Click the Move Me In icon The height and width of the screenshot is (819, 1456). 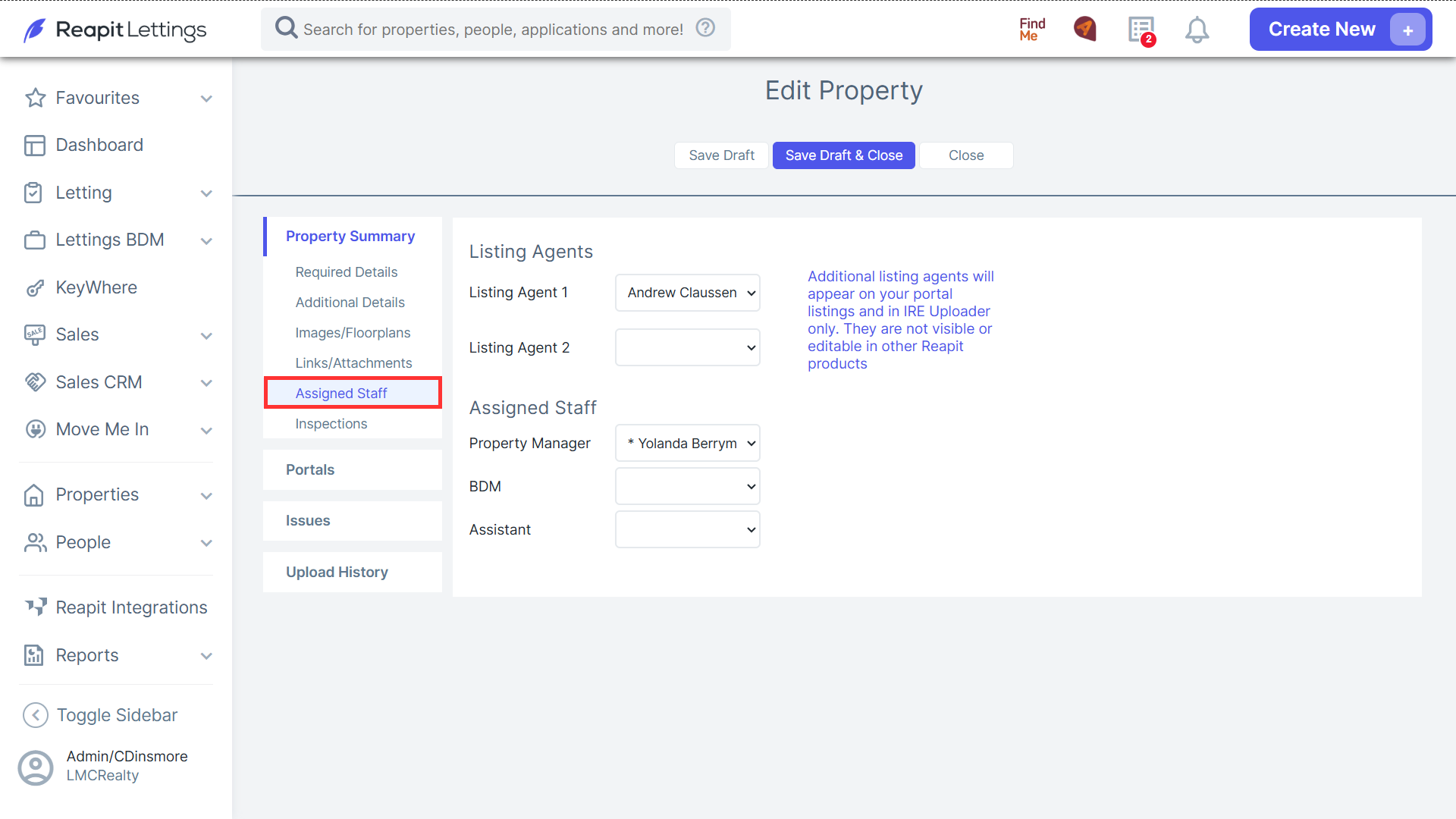[x=35, y=429]
